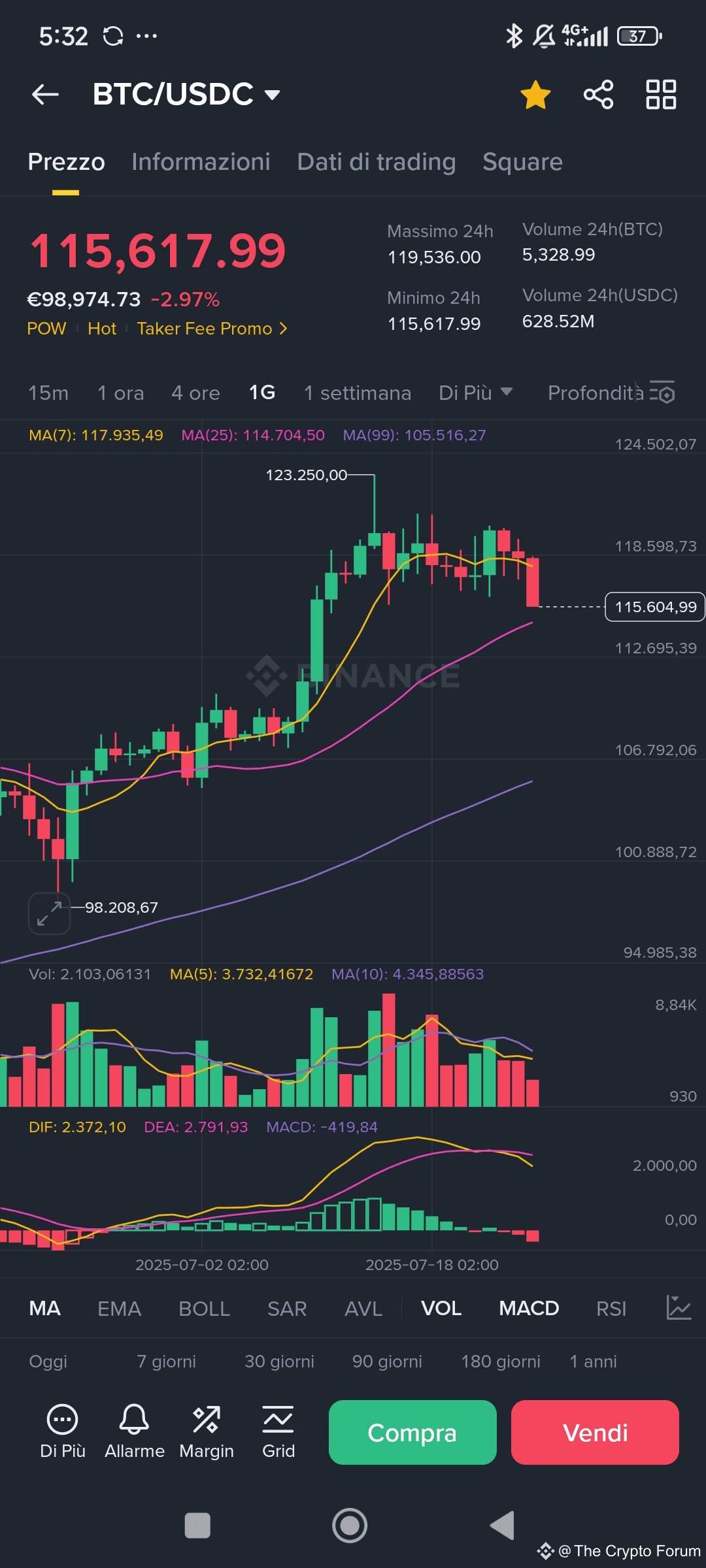This screenshot has width=706, height=1568.
Task: Select the 30 giorni range option
Action: point(279,1362)
